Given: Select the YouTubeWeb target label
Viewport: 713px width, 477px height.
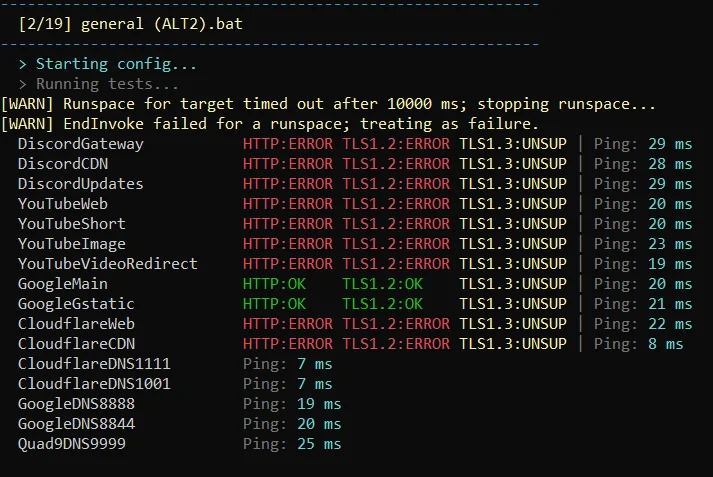Looking at the screenshot, I should pos(63,204).
